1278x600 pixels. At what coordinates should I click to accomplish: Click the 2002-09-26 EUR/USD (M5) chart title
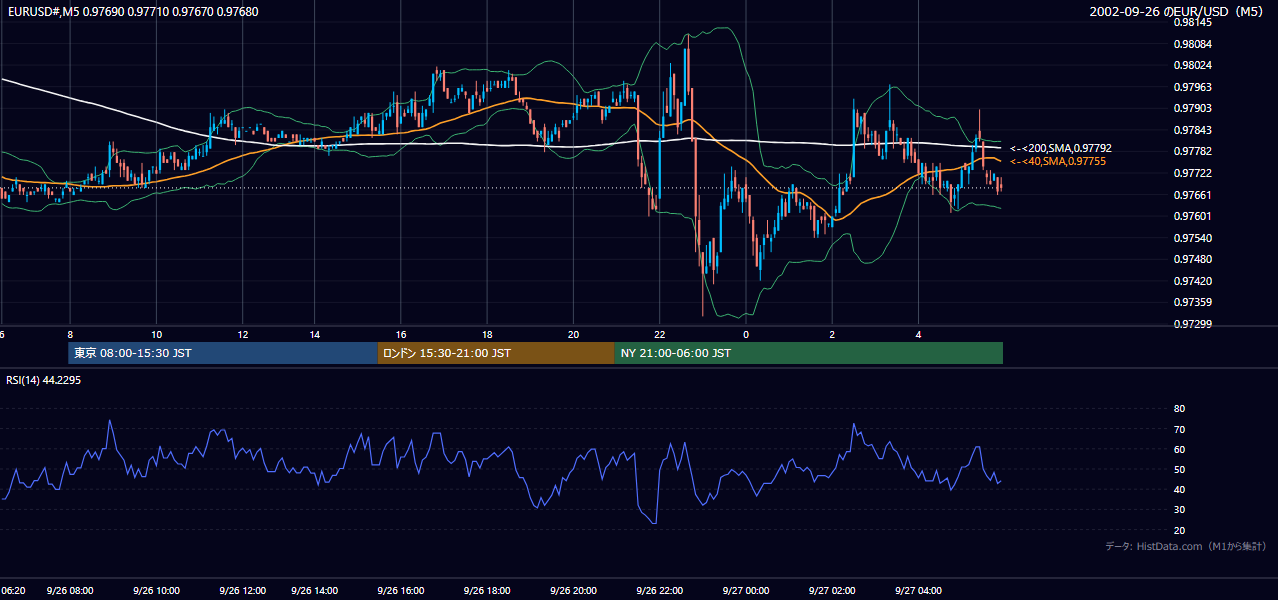pos(1178,11)
